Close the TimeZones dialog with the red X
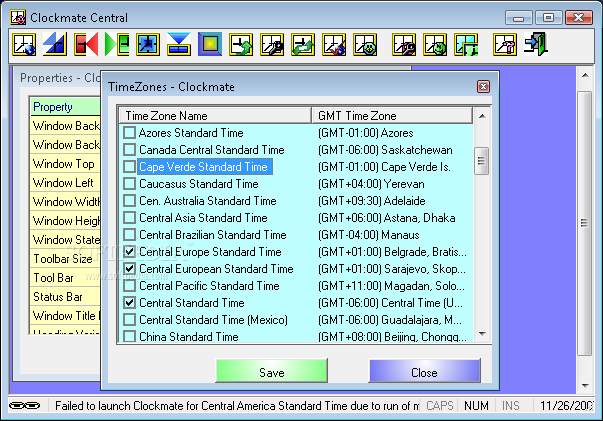The image size is (603, 421). (483, 87)
